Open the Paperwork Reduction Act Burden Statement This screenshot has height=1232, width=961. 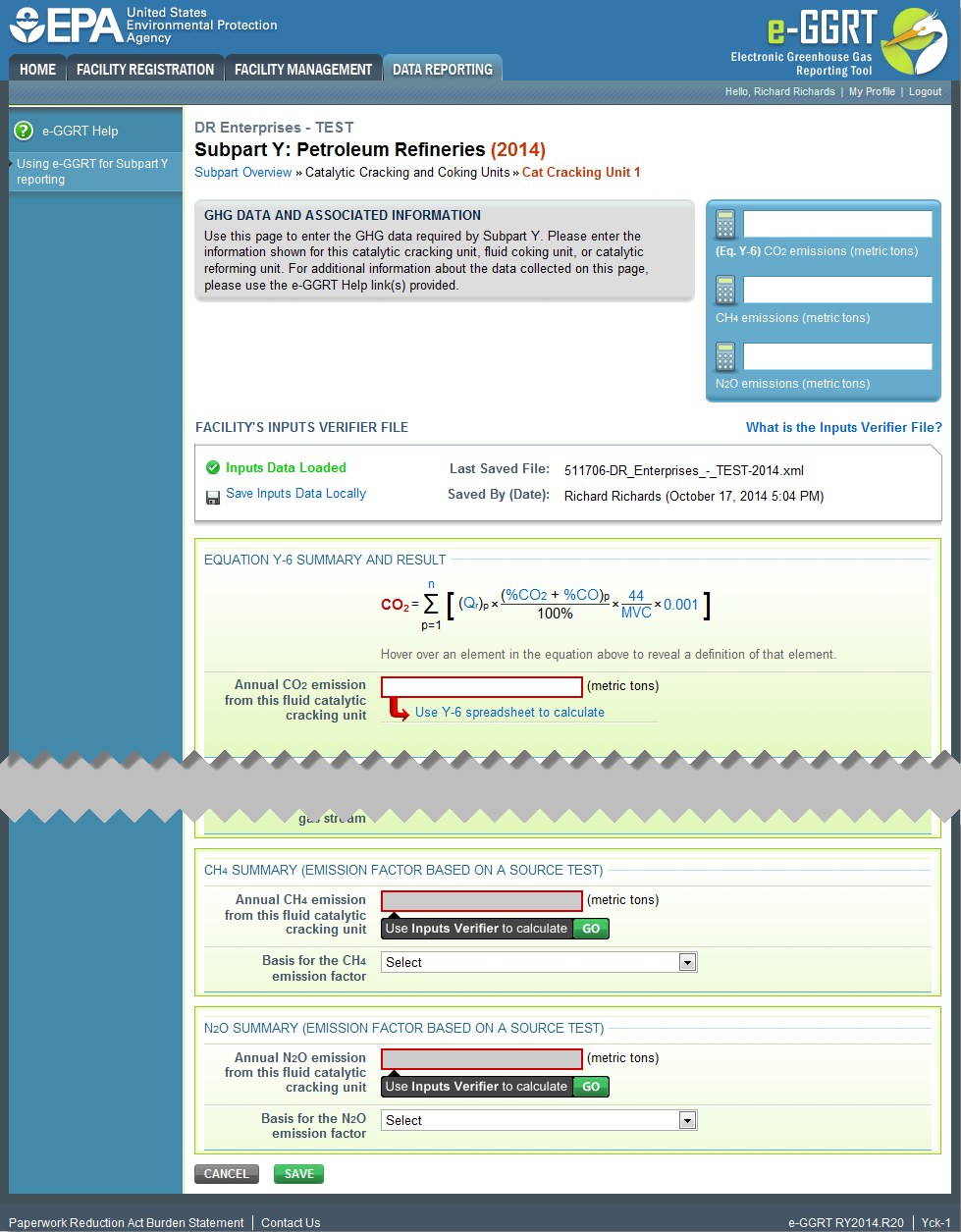[x=127, y=1223]
